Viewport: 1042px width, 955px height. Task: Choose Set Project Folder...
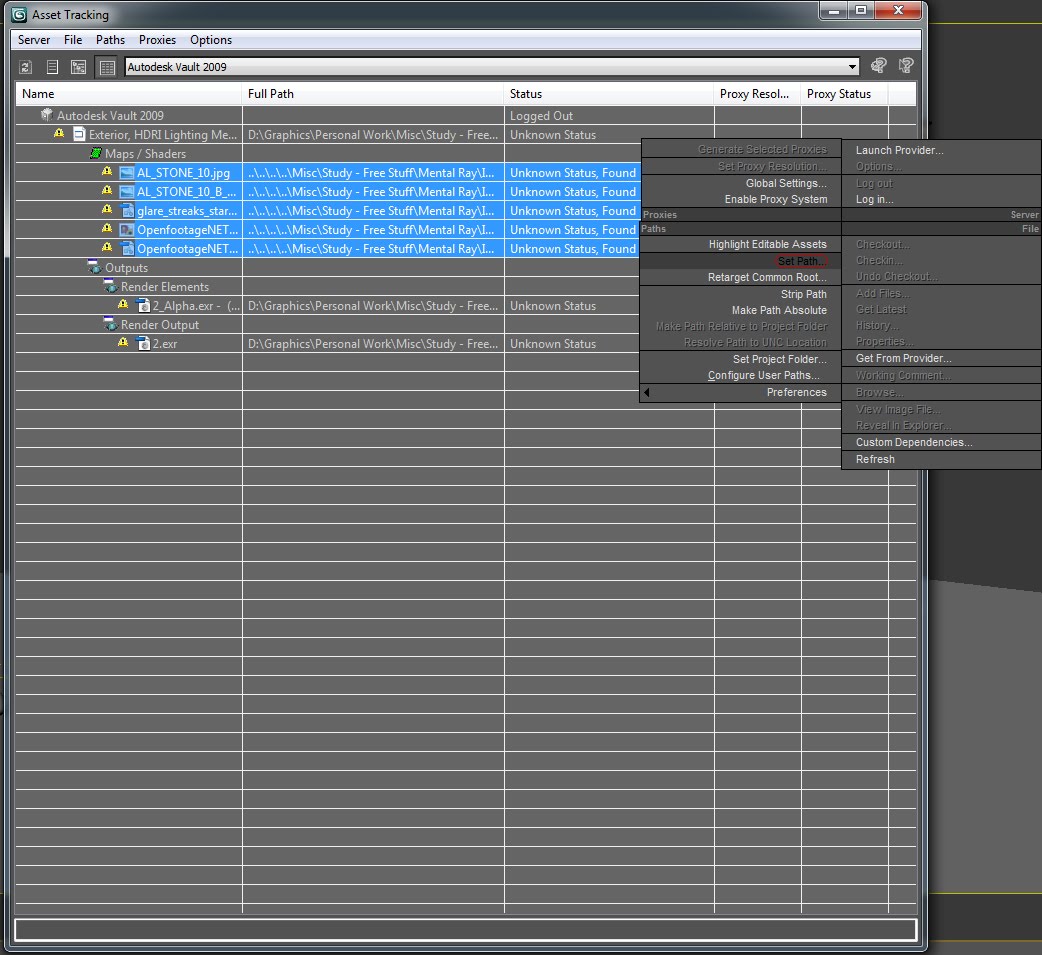(x=780, y=359)
